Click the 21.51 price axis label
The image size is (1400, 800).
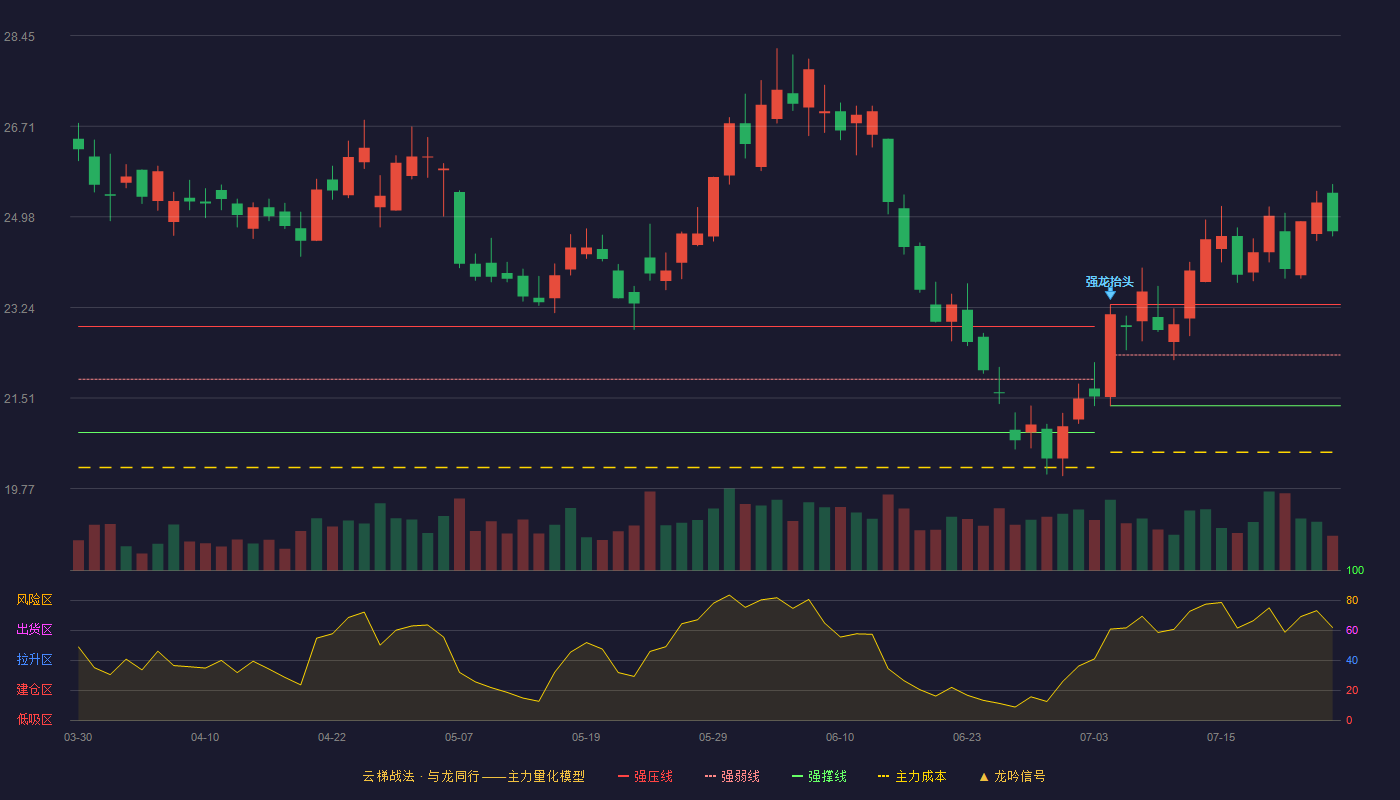(x=19, y=399)
